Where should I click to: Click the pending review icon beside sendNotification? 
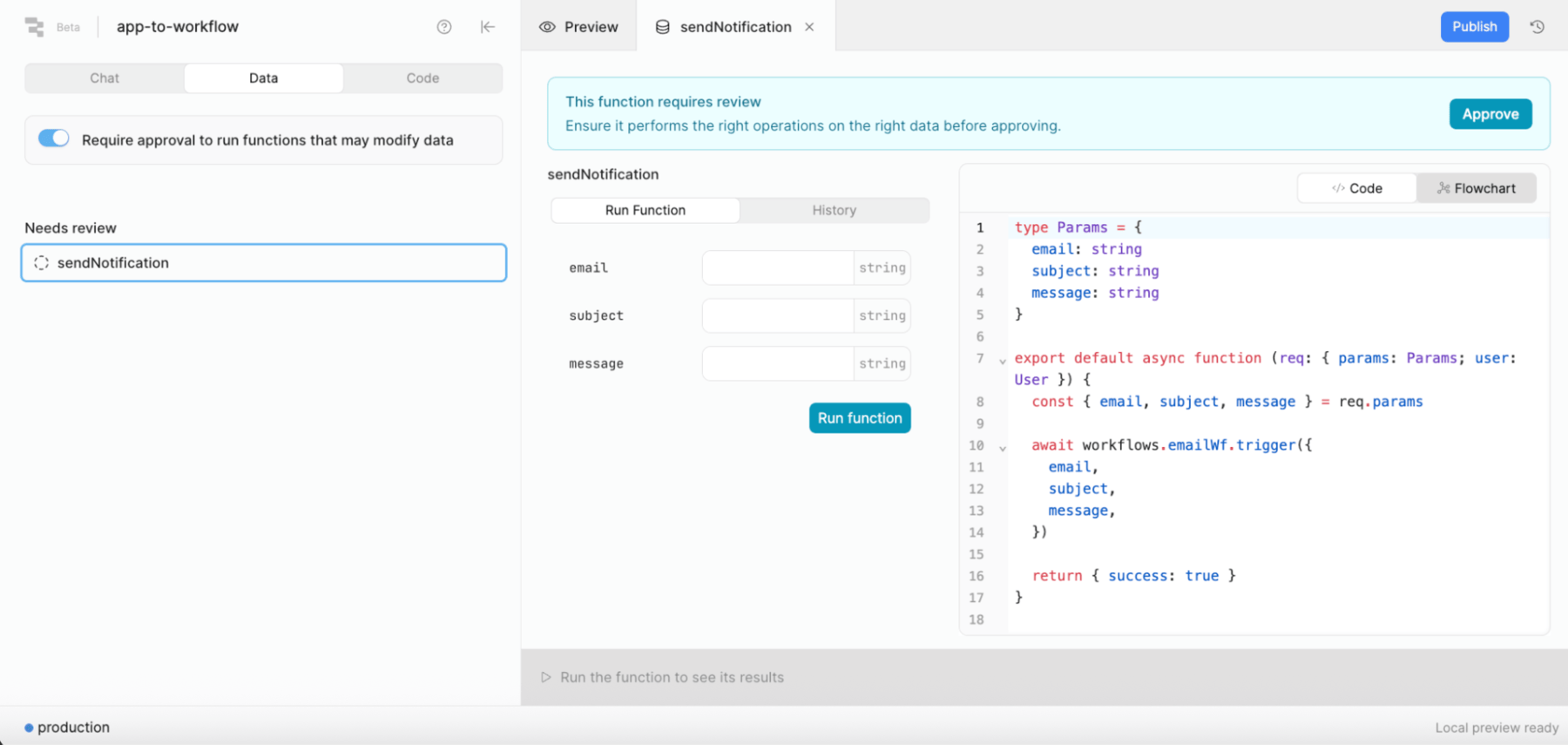(41, 263)
